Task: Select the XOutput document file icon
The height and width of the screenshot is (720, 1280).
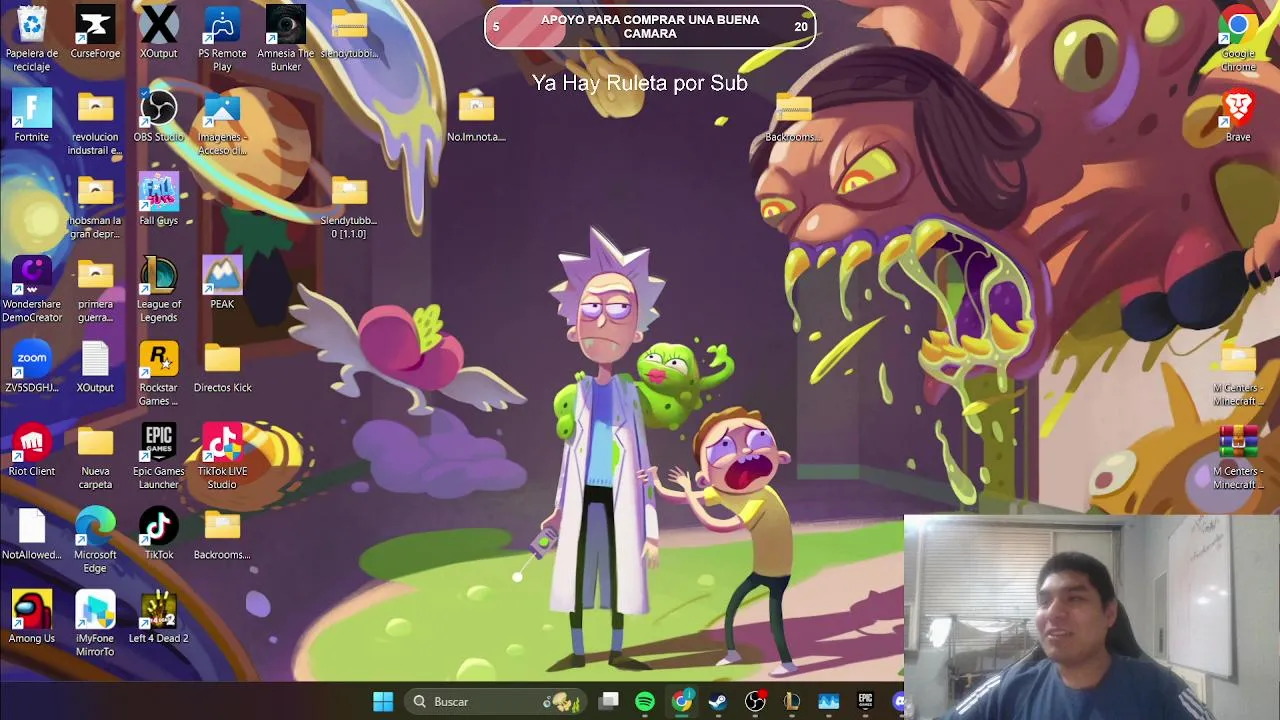Action: (x=95, y=367)
